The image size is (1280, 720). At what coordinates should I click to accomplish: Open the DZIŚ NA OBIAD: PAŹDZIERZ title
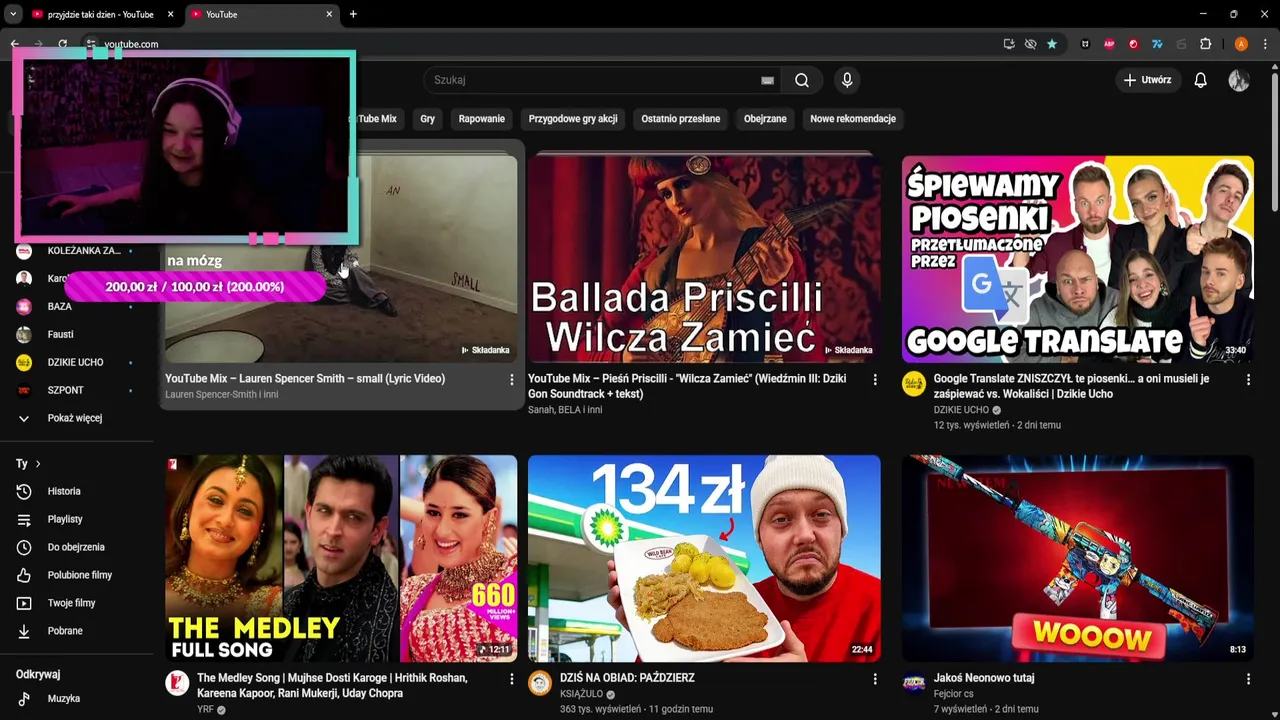coord(627,678)
